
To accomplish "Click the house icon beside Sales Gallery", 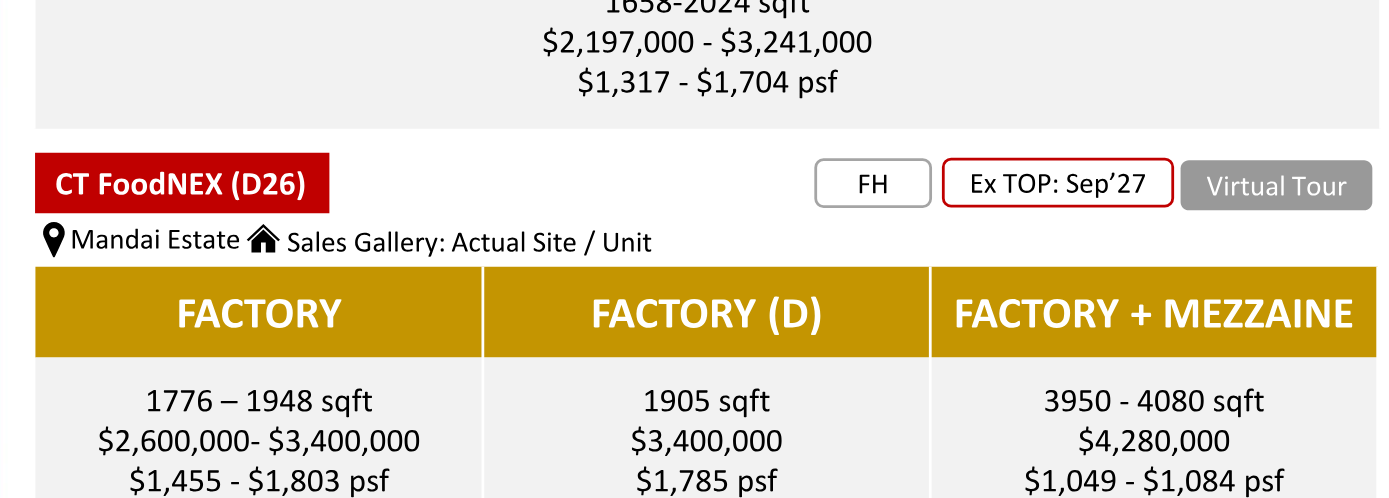I will pyautogui.click(x=263, y=240).
